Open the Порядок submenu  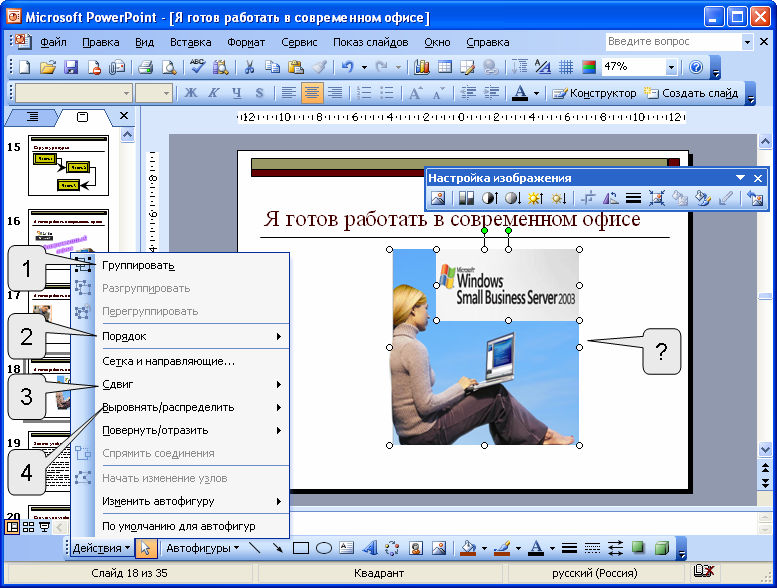point(180,336)
